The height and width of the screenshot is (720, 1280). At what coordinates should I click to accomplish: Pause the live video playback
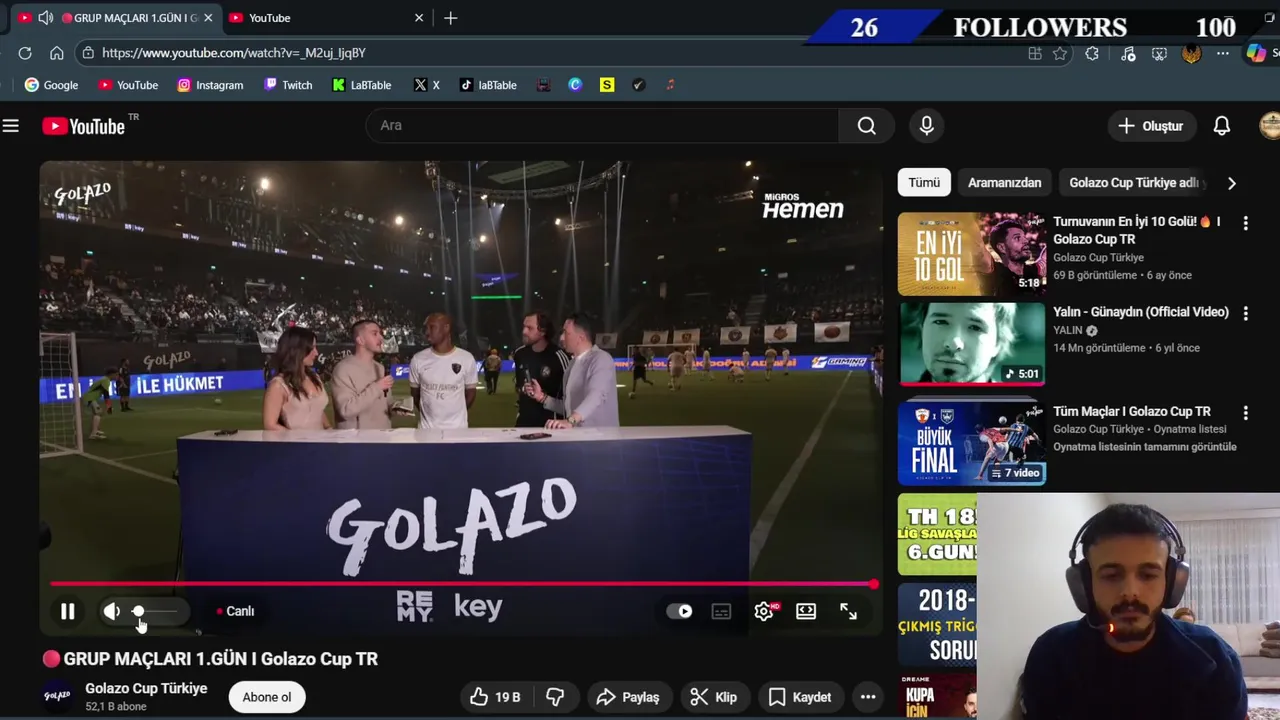[x=67, y=611]
